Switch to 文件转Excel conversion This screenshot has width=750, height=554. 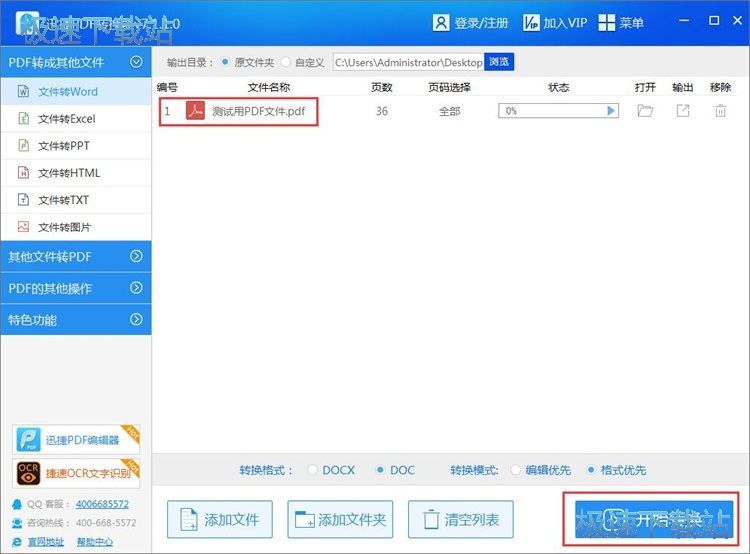(x=76, y=118)
